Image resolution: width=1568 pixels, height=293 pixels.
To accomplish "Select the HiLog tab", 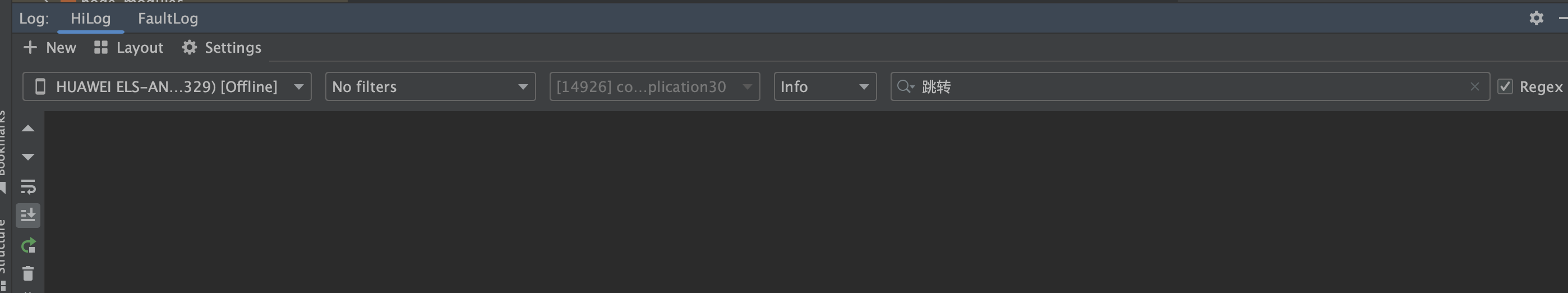I will tap(91, 19).
